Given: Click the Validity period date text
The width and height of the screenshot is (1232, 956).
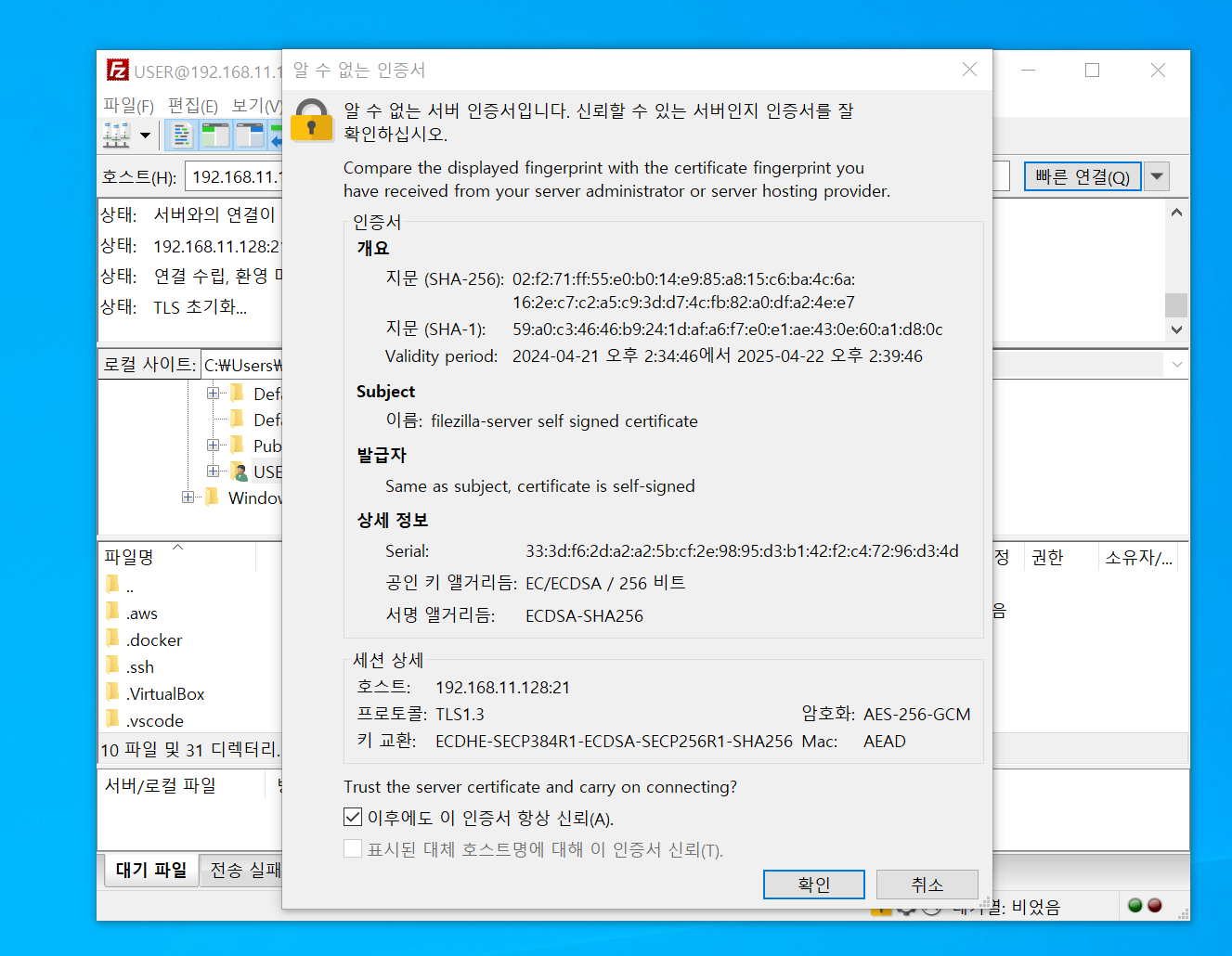Looking at the screenshot, I should point(718,355).
